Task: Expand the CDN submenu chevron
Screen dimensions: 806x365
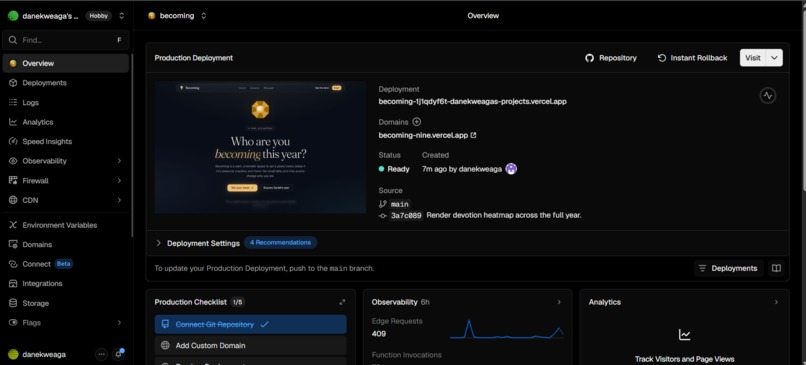Action: tap(119, 200)
